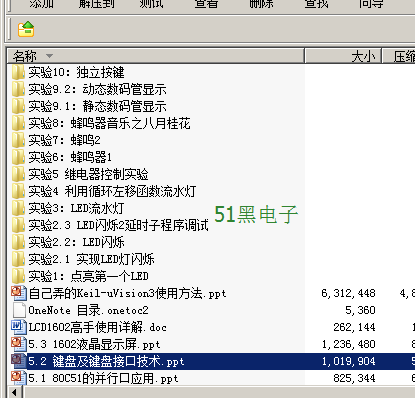Select file name 自己弄的Keil-uVision3使用方法.ppt
Viewport: 415px width, 398px height.
click(x=127, y=293)
